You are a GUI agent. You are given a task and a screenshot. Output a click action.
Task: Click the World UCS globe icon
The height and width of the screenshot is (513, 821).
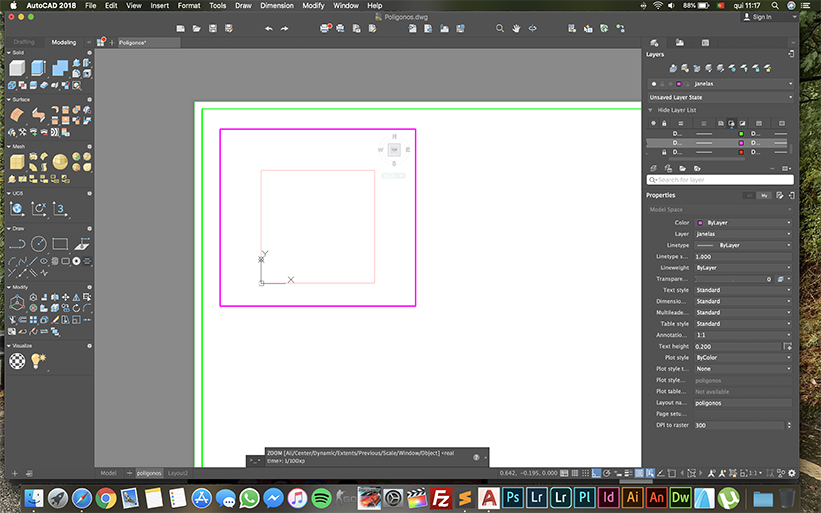[17, 209]
